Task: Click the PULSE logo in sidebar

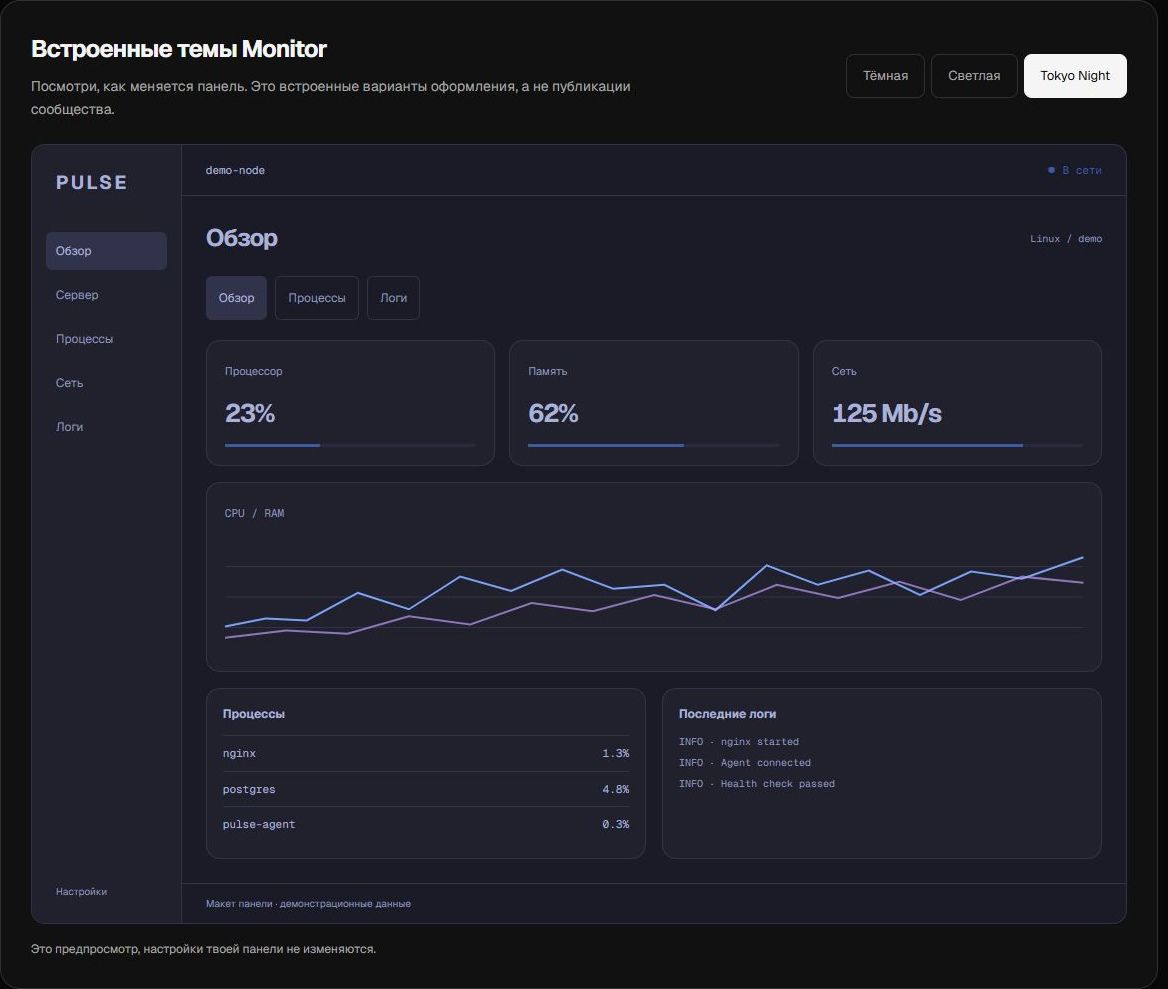Action: pyautogui.click(x=92, y=182)
